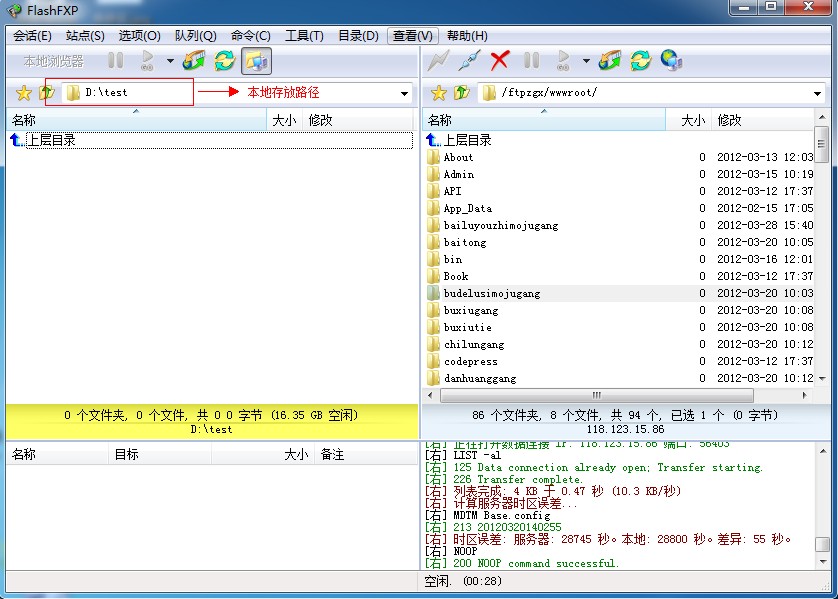This screenshot has width=838, height=599.
Task: Open the 工具(T) menu
Action: 304,36
